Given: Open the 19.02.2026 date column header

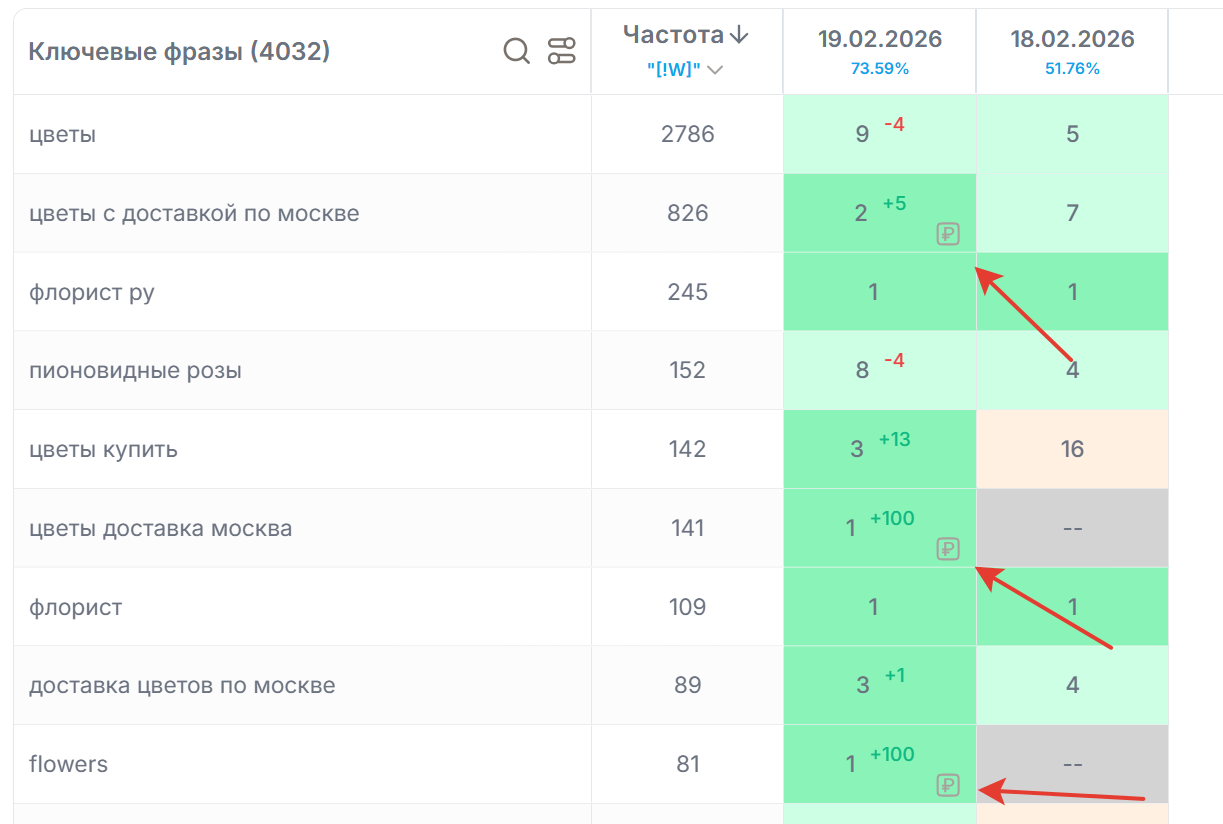Looking at the screenshot, I should (x=879, y=39).
